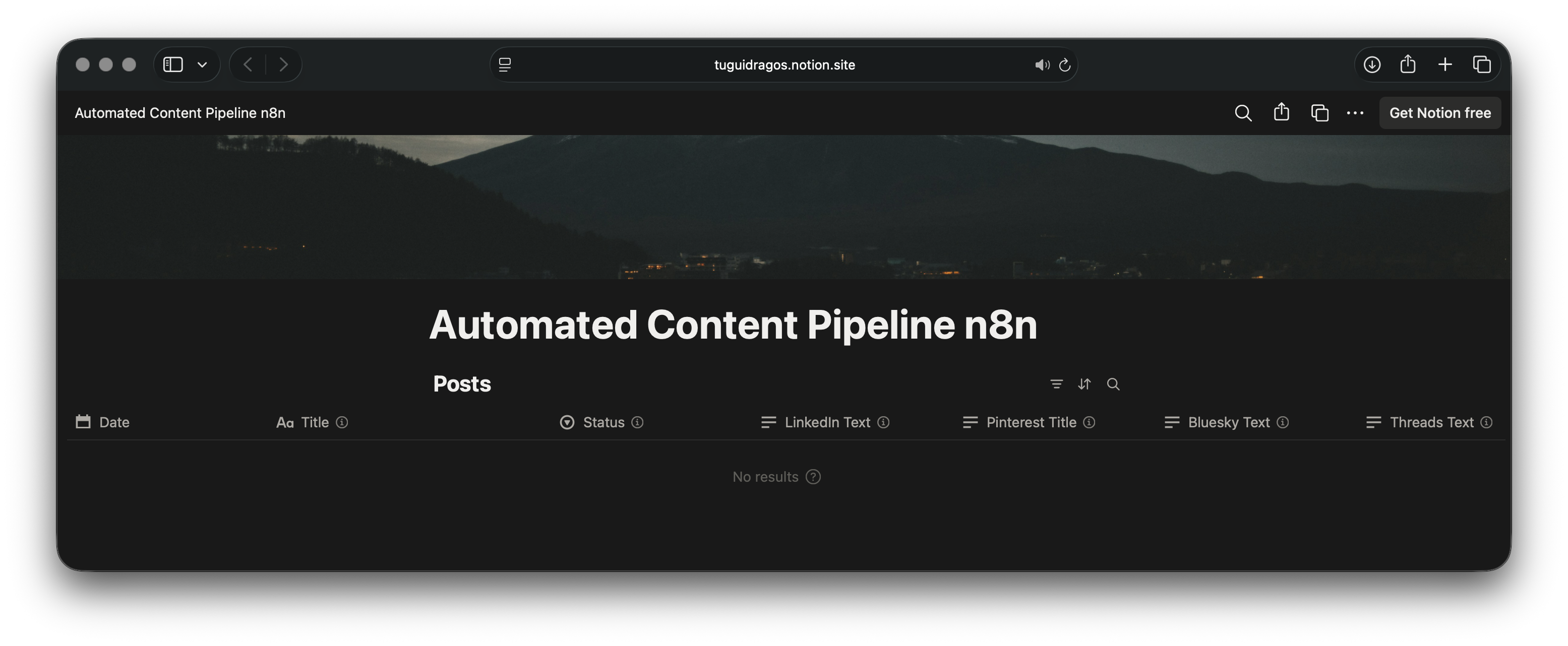The width and height of the screenshot is (1568, 646).
Task: Mute the tab audio speaker icon
Action: [1042, 64]
